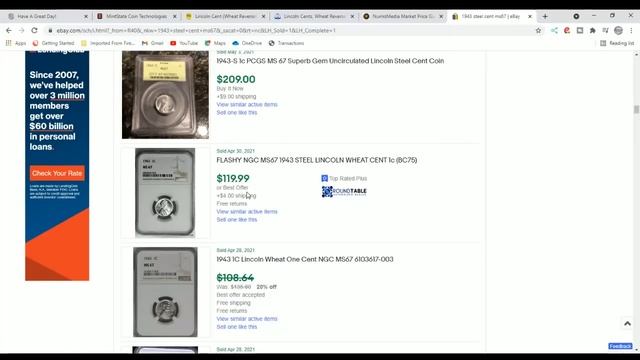
Task: Open a new browser tab
Action: point(545,16)
